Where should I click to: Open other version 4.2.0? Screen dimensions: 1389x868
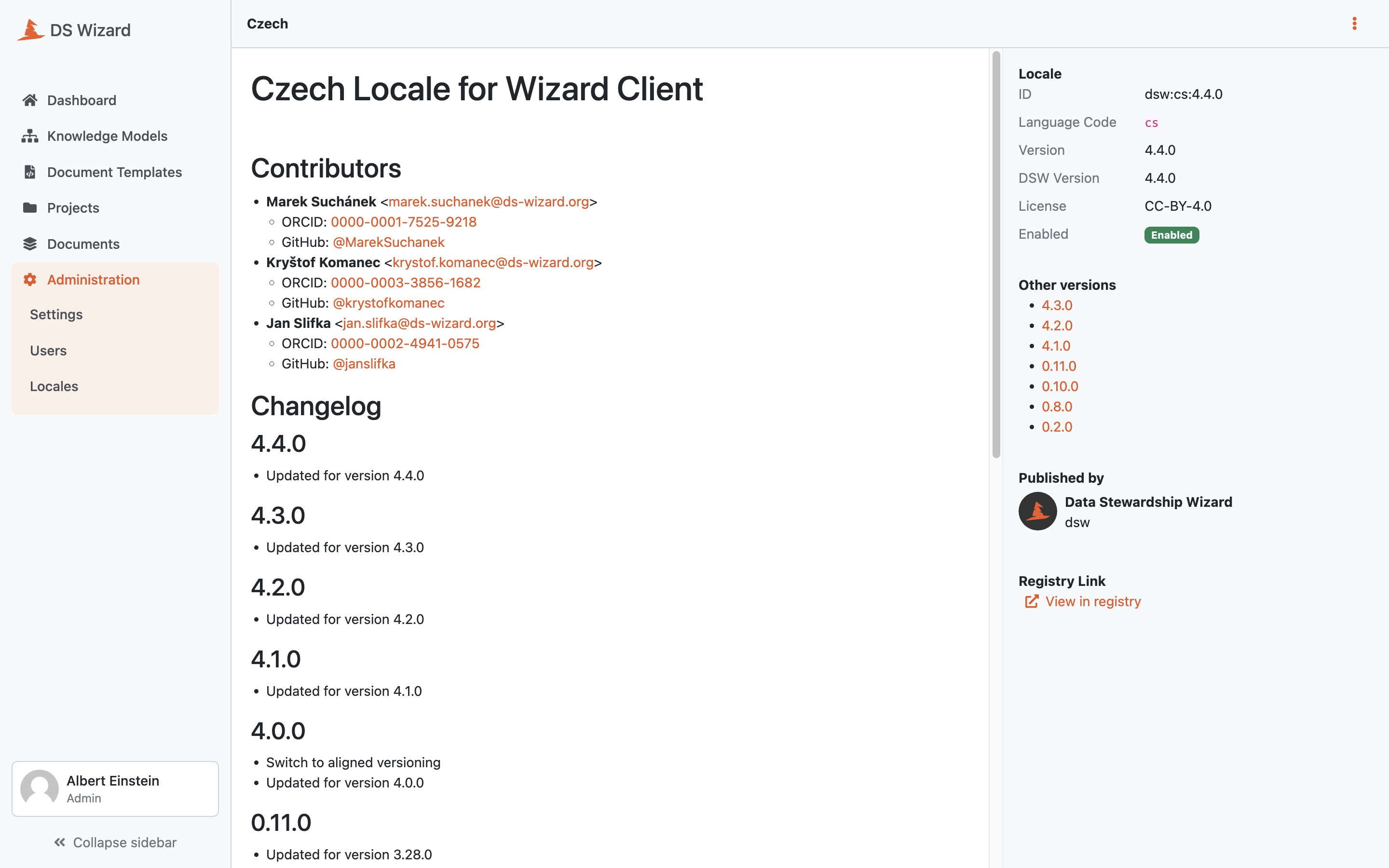[x=1057, y=325]
